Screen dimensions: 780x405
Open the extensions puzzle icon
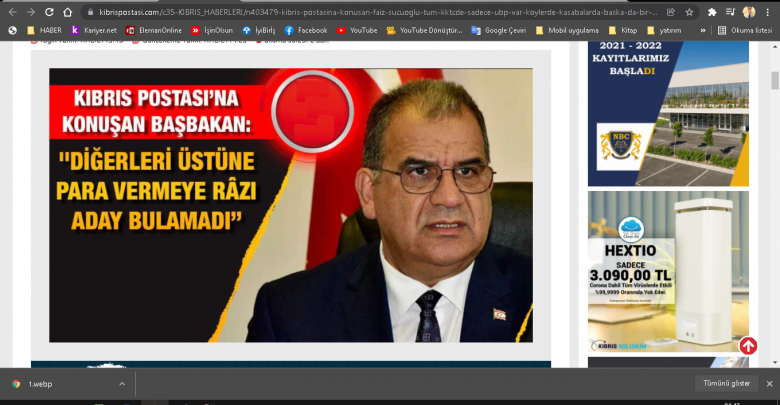click(x=711, y=12)
